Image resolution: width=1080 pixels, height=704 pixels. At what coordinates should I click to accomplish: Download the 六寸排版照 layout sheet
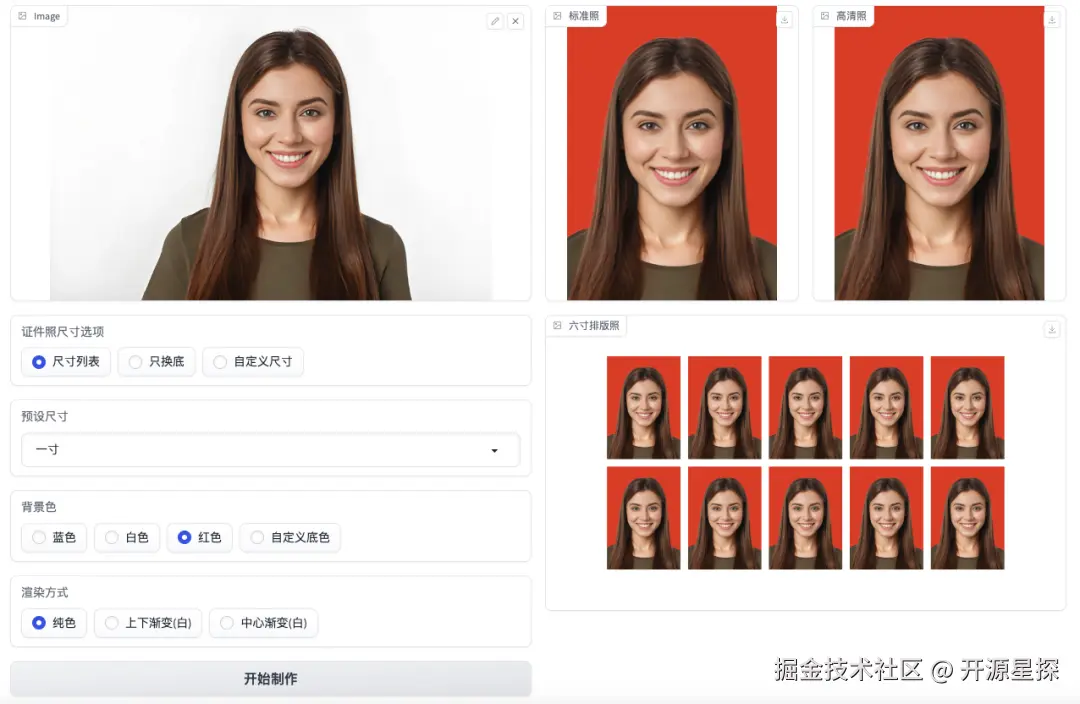1051,329
